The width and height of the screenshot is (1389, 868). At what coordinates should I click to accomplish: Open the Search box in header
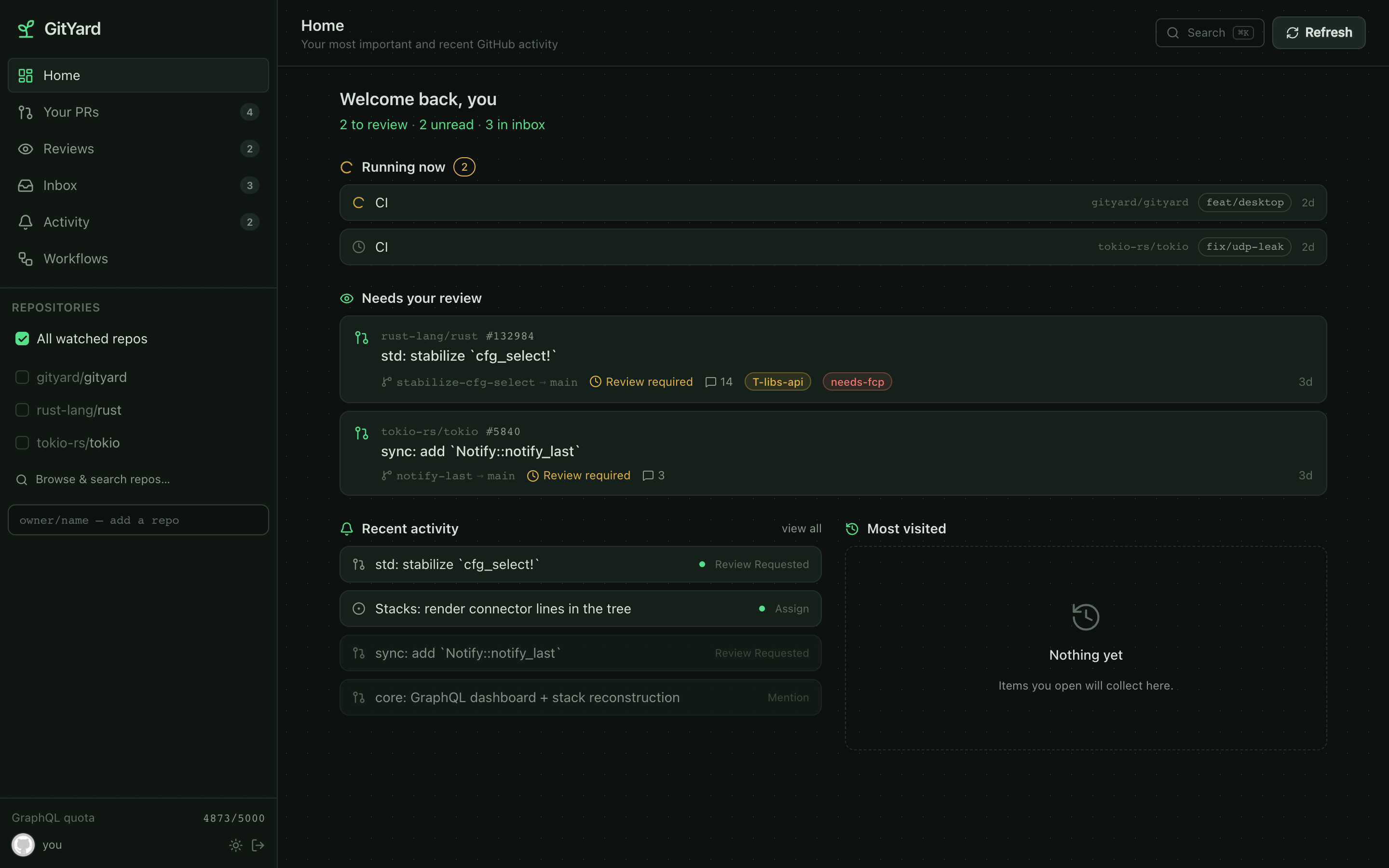pos(1210,33)
